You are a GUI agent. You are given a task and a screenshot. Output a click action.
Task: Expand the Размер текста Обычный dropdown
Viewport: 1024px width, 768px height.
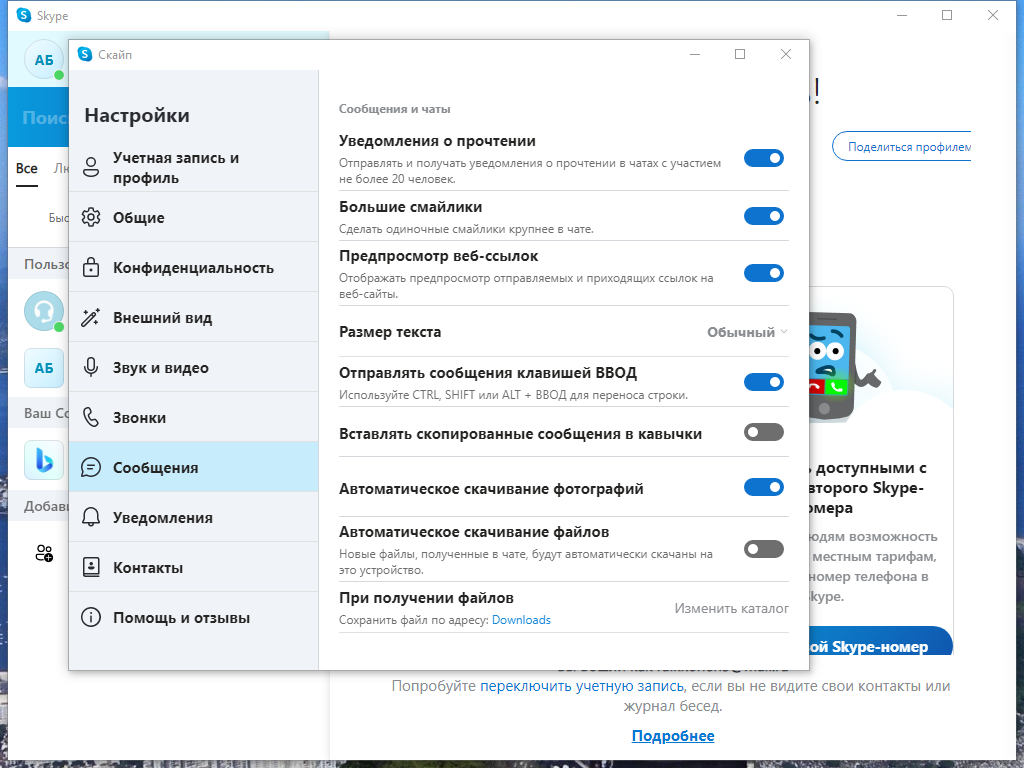tap(747, 332)
